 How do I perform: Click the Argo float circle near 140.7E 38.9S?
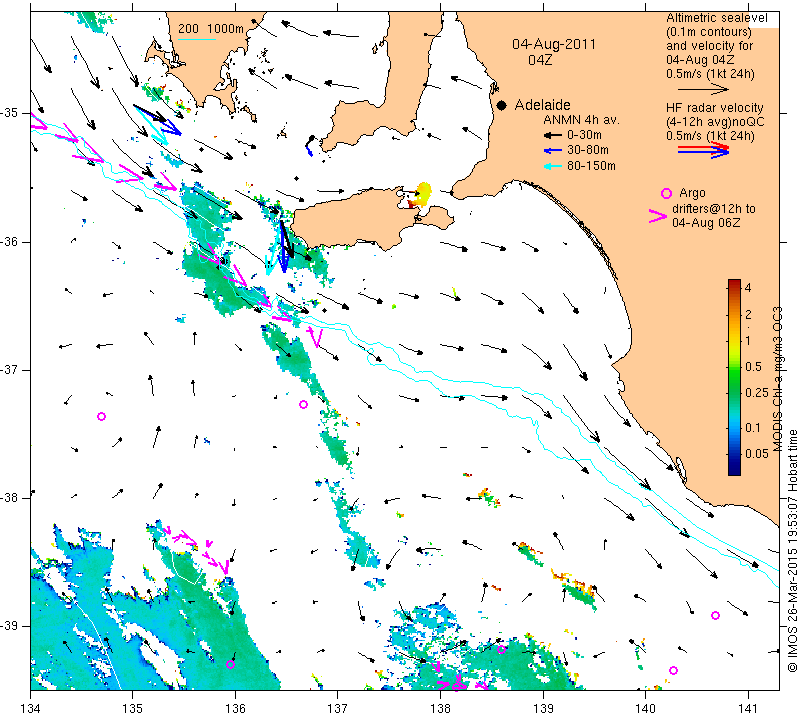click(715, 615)
